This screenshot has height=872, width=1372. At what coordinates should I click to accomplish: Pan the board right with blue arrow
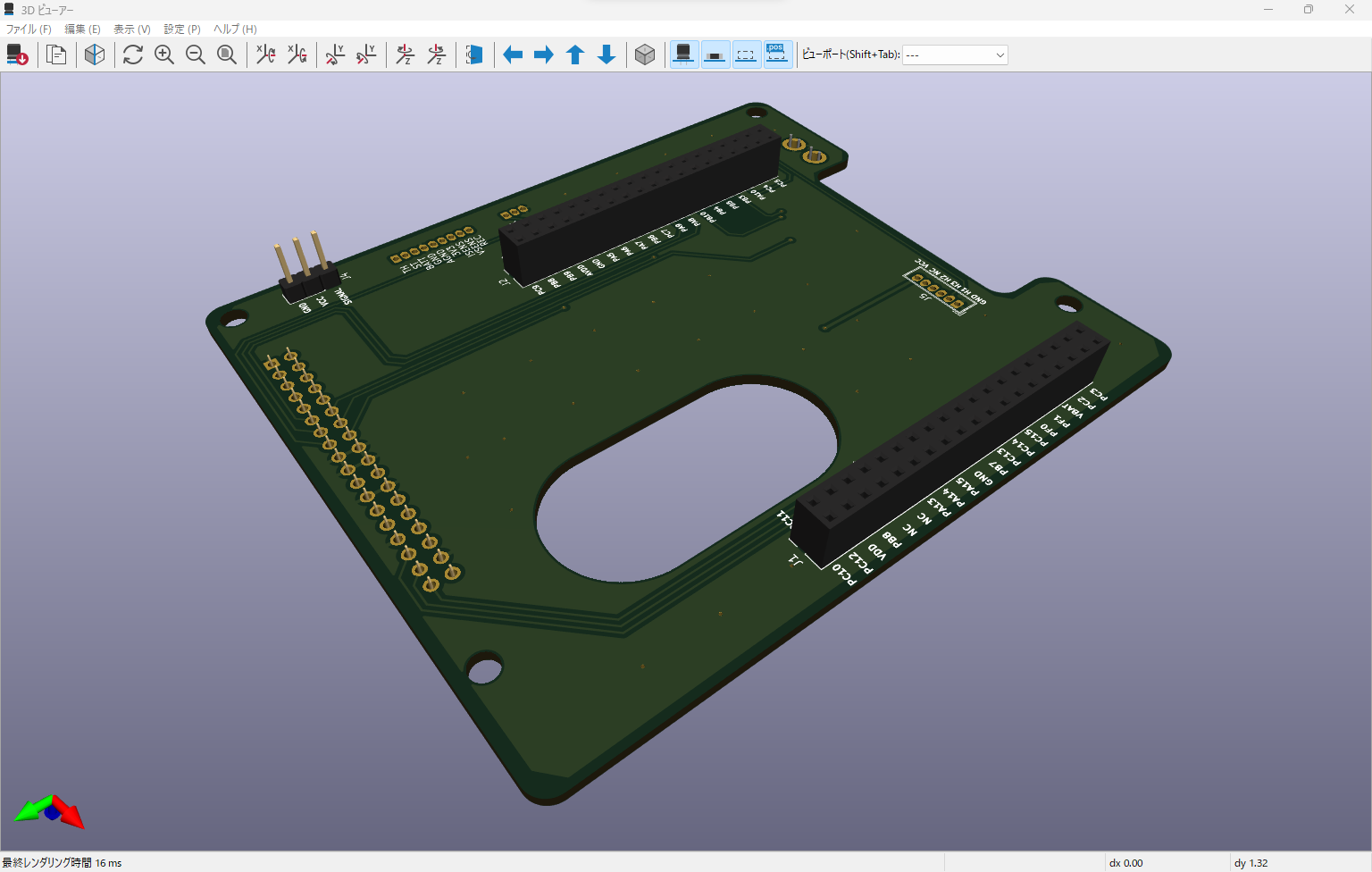[x=544, y=54]
